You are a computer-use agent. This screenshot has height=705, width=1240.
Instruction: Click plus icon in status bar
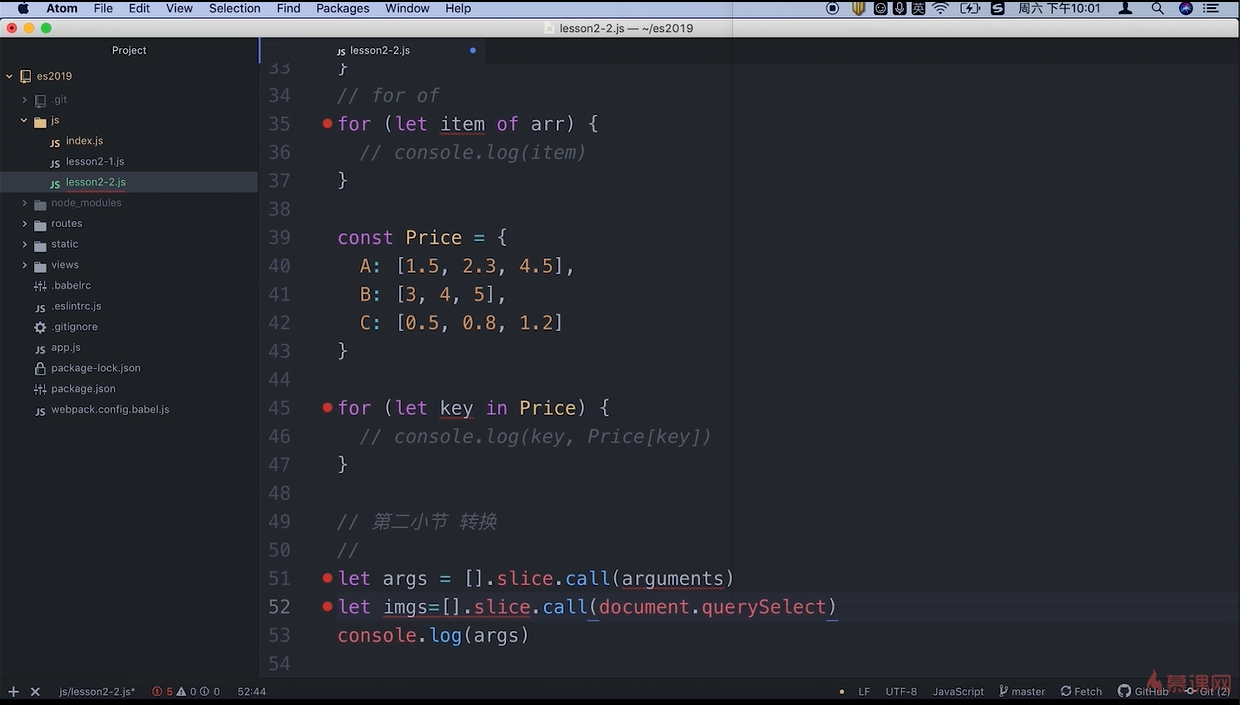coord(13,691)
